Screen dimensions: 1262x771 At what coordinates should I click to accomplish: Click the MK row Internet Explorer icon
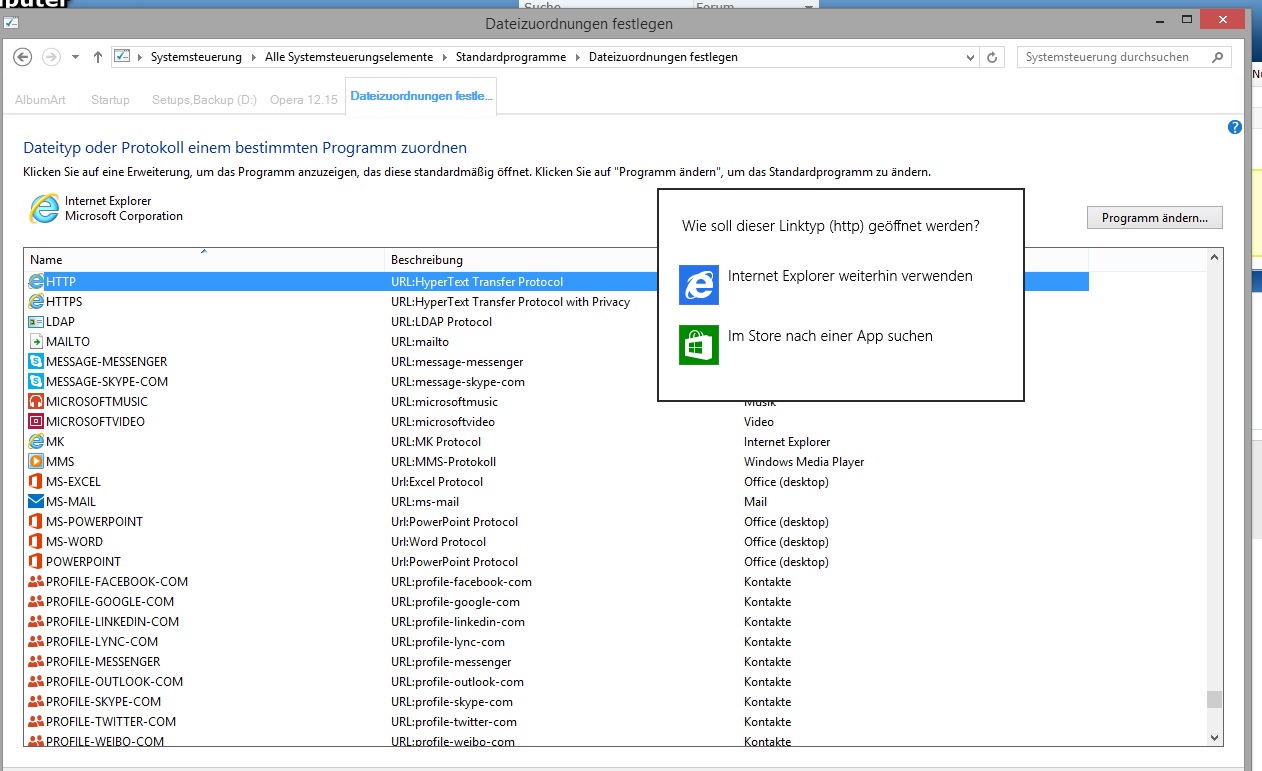[x=36, y=442]
